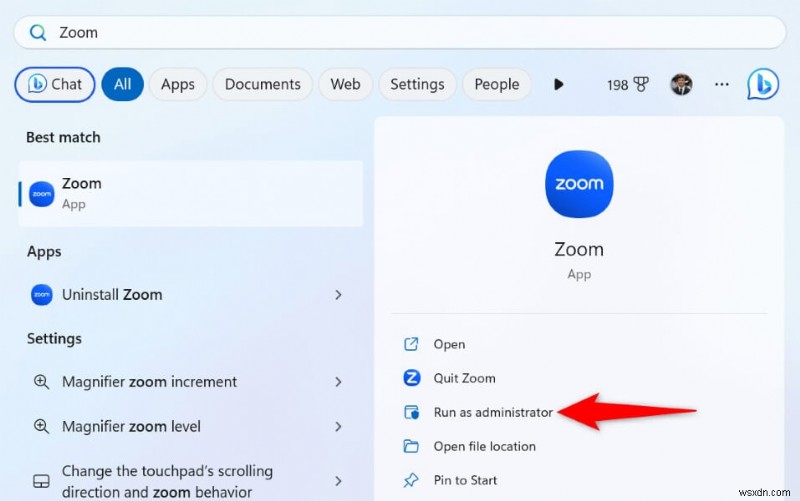
Task: Click the Open action icon
Action: pos(411,344)
